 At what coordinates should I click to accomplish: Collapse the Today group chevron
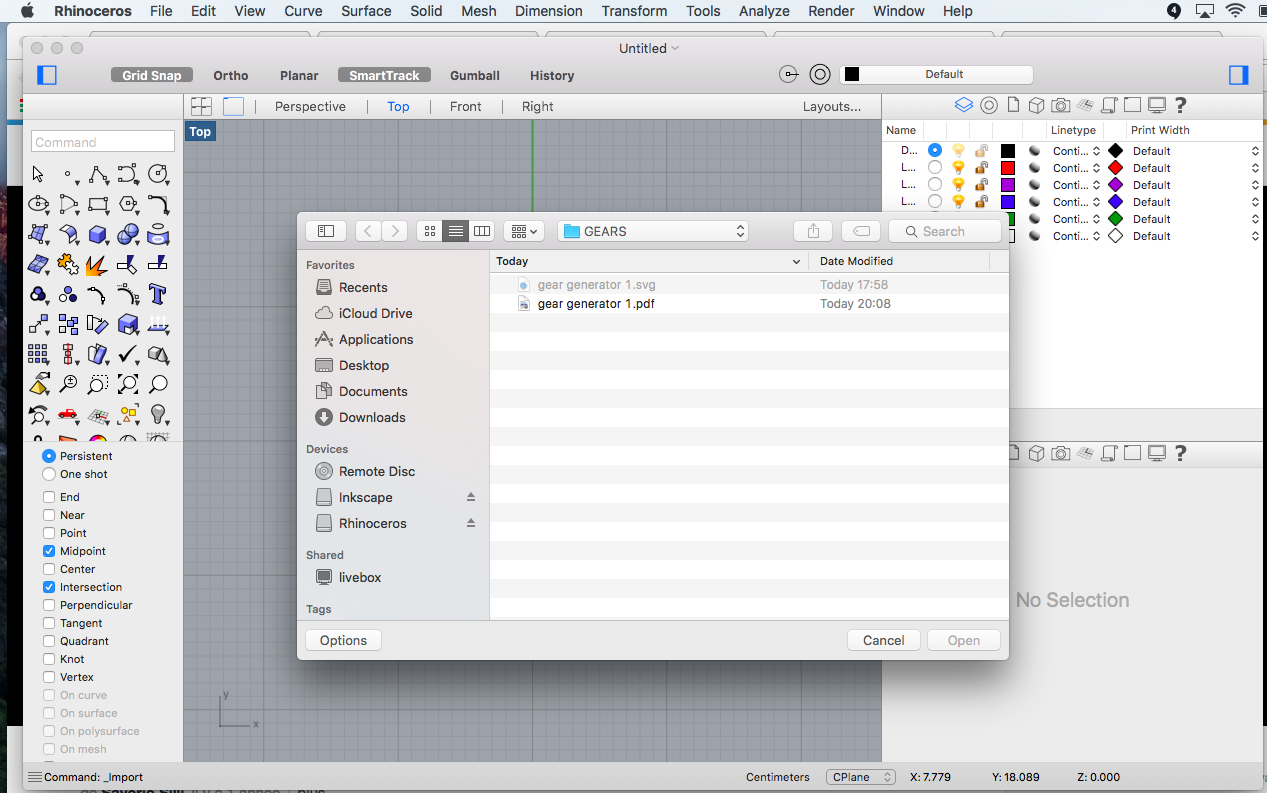pos(797,261)
